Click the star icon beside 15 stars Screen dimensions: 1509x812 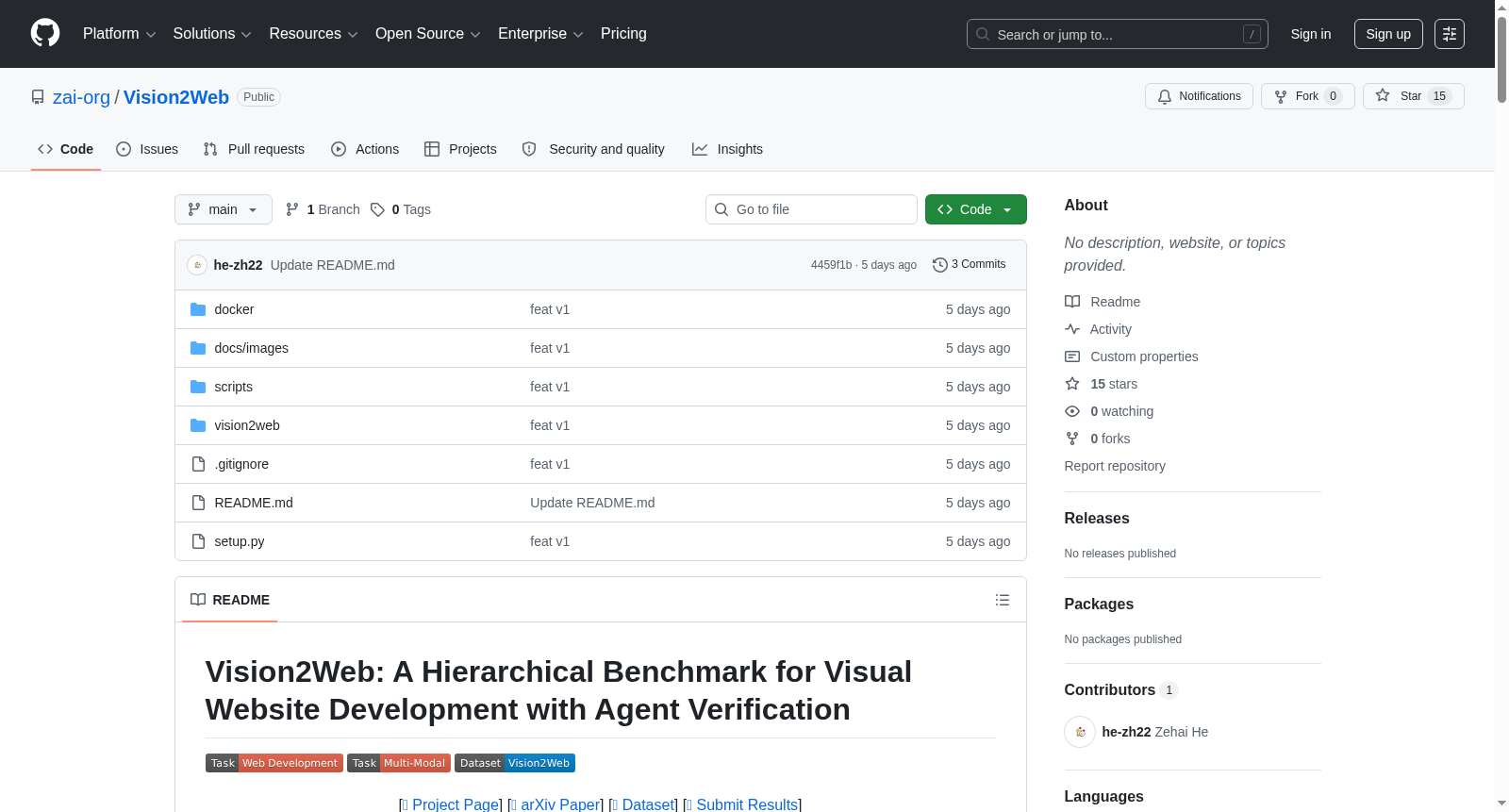click(1072, 384)
